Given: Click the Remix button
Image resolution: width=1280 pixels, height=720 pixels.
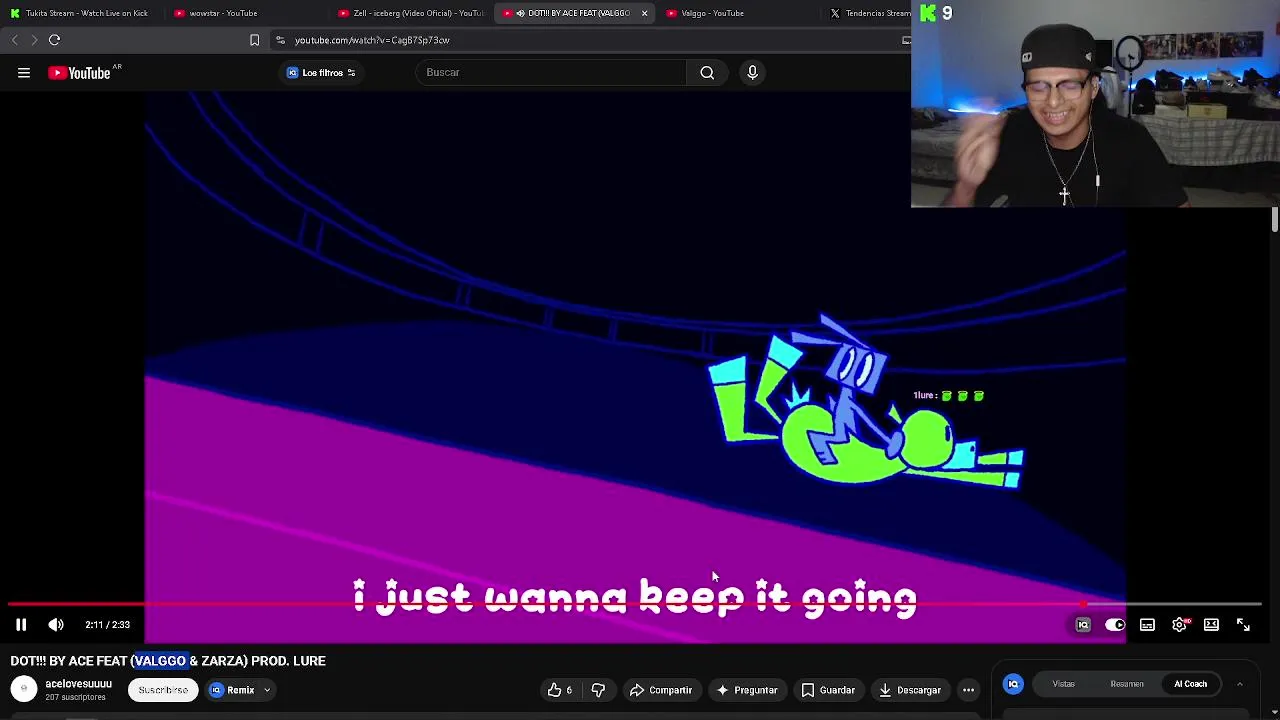Looking at the screenshot, I should click(232, 690).
